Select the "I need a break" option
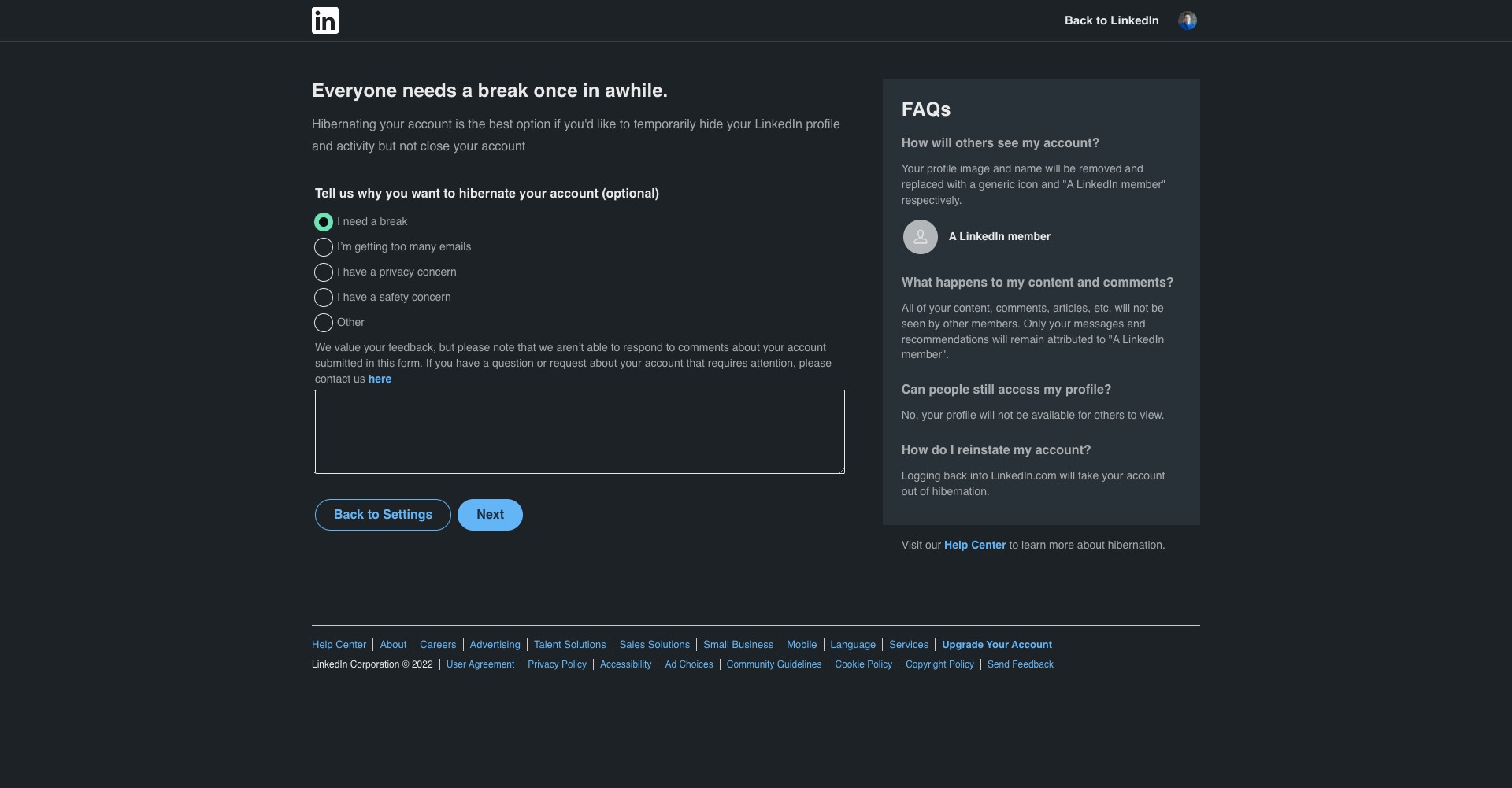The image size is (1512, 788). tap(324, 222)
